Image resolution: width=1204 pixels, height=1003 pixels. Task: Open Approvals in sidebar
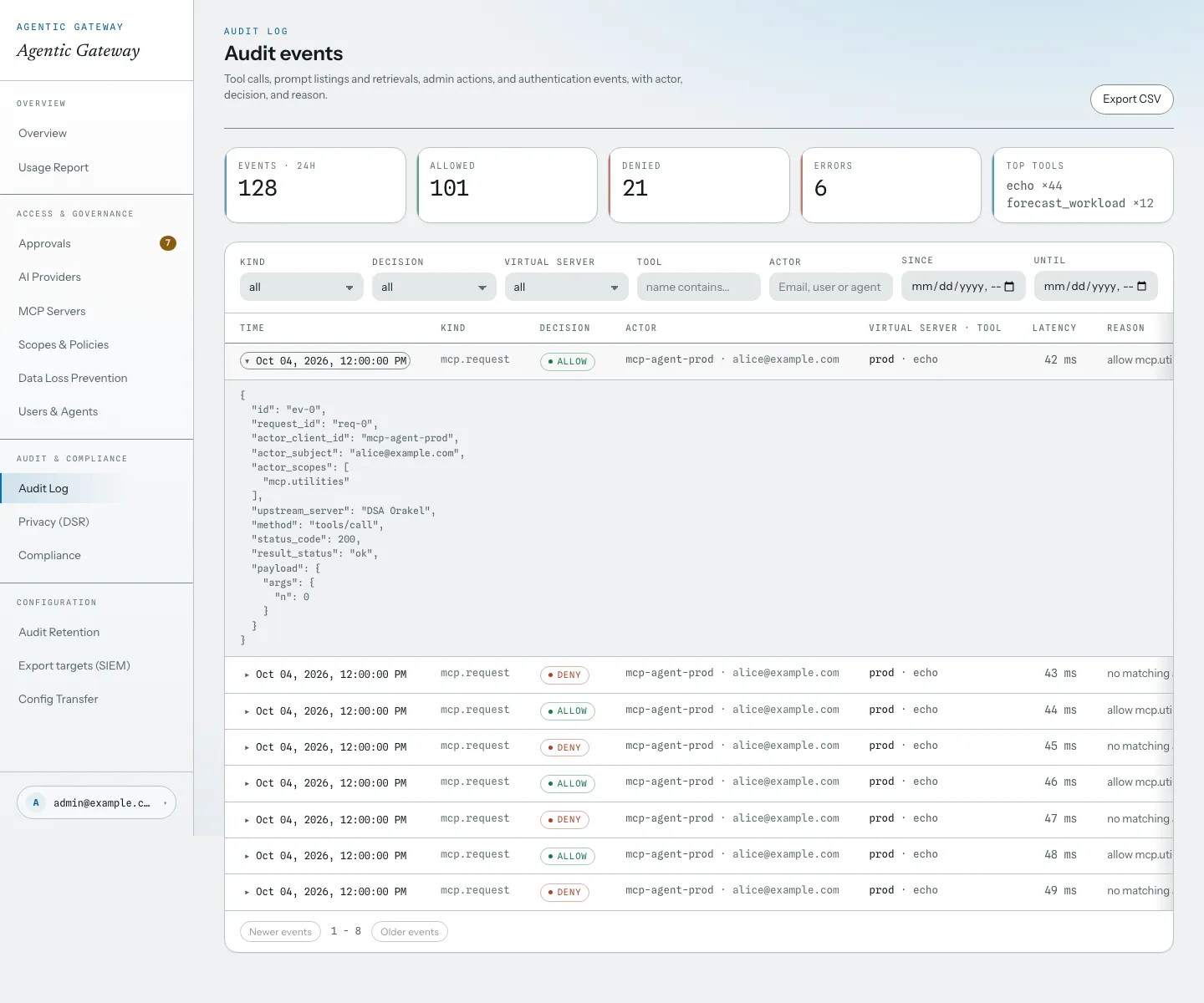coord(97,243)
